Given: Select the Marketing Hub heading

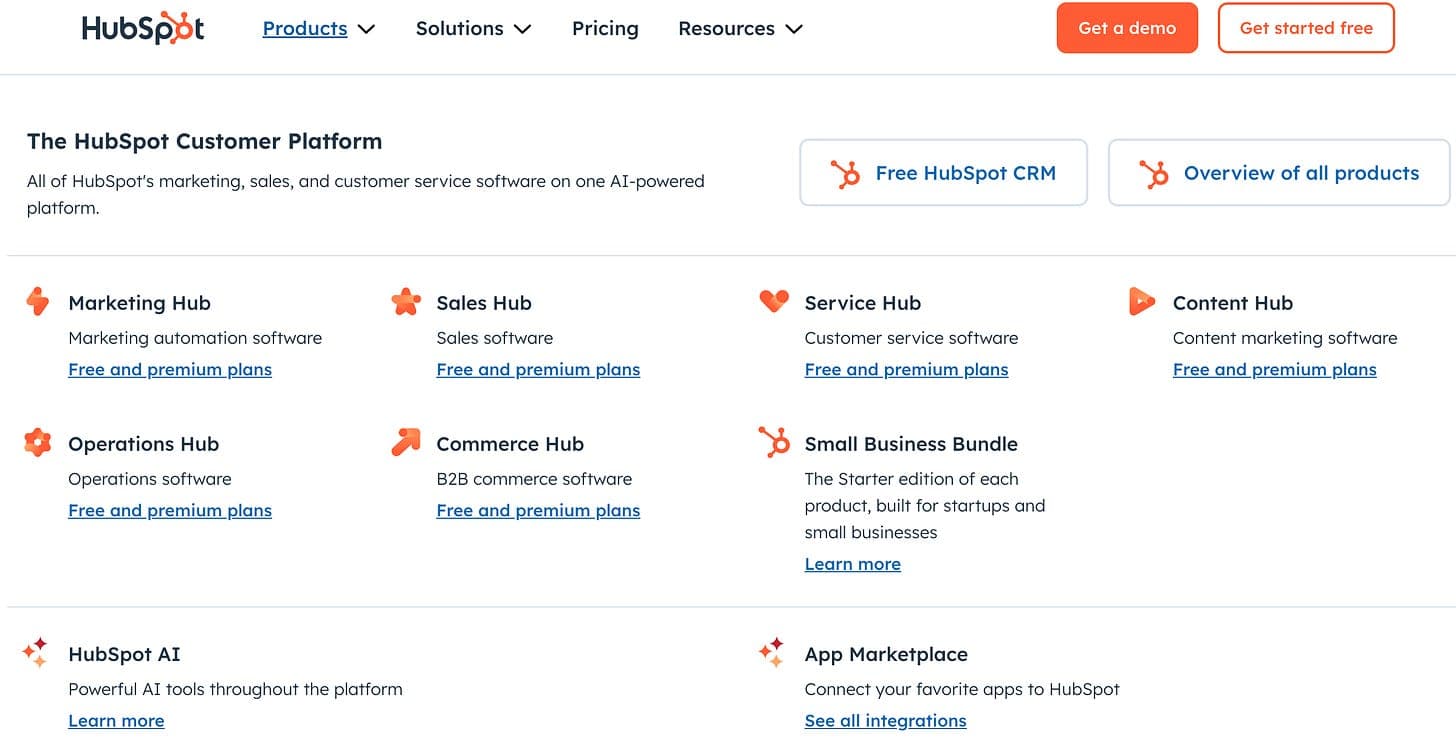Looking at the screenshot, I should [139, 303].
